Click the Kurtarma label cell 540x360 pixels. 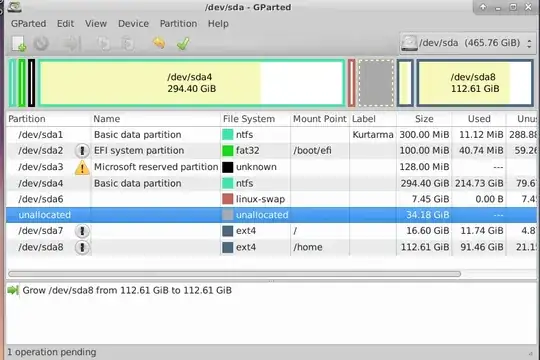[373, 135]
